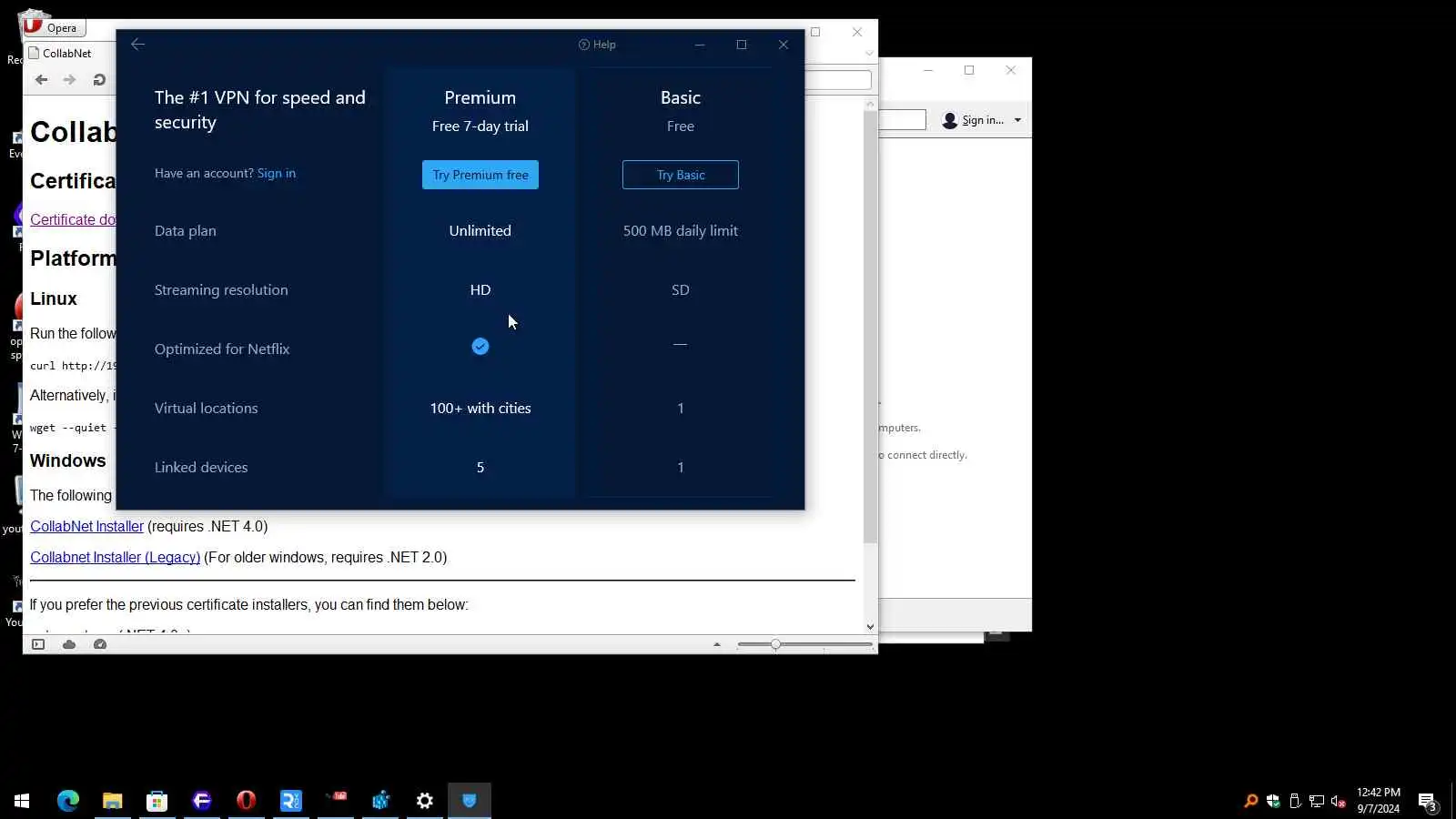
Task: Open Help in the VPN window
Action: click(x=597, y=45)
